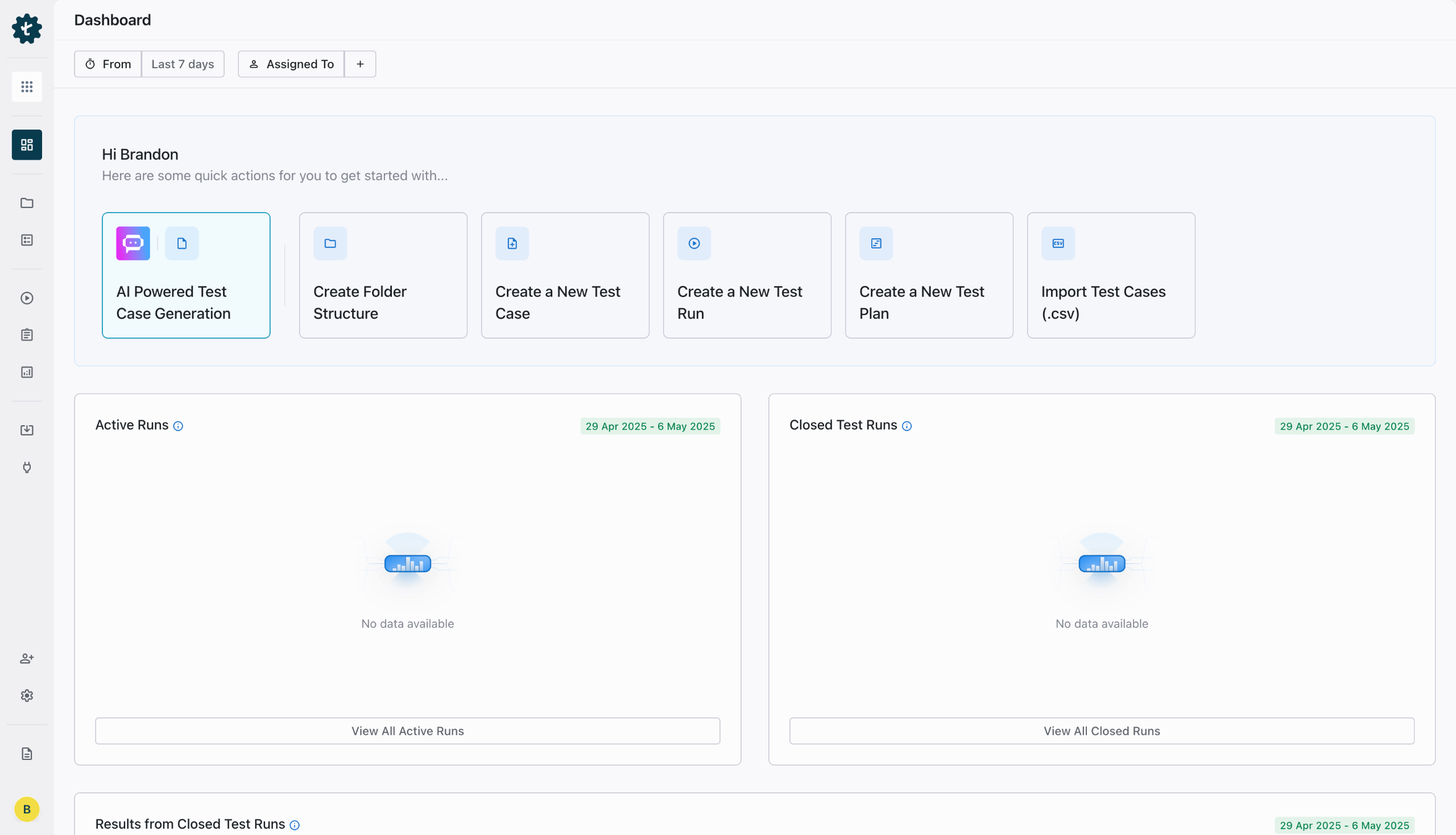Open the Assigned To filter dropdown
This screenshot has height=835, width=1456.
point(291,64)
